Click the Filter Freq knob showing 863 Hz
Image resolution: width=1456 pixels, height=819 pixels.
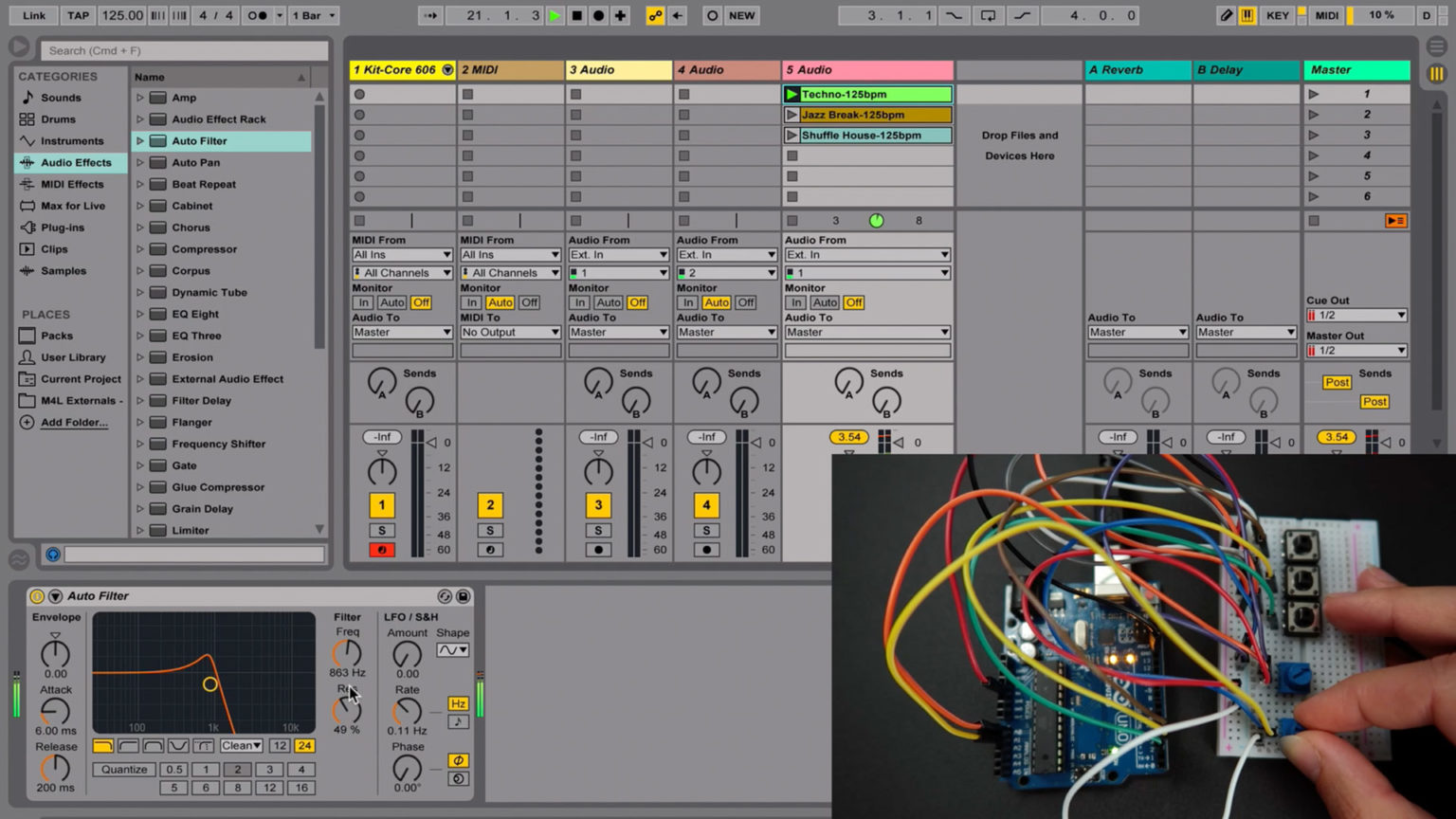[x=347, y=650]
